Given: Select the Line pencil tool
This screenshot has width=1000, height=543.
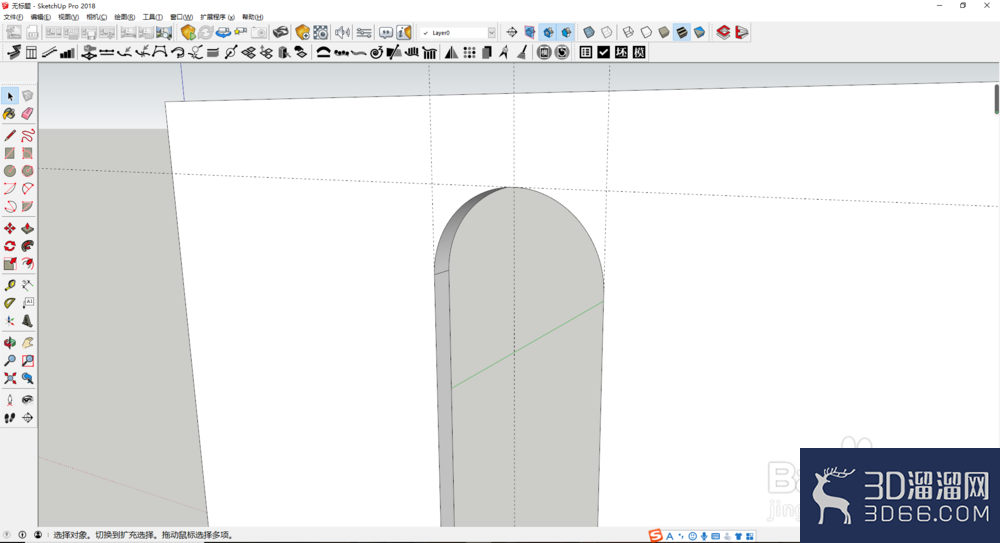Looking at the screenshot, I should (x=10, y=135).
